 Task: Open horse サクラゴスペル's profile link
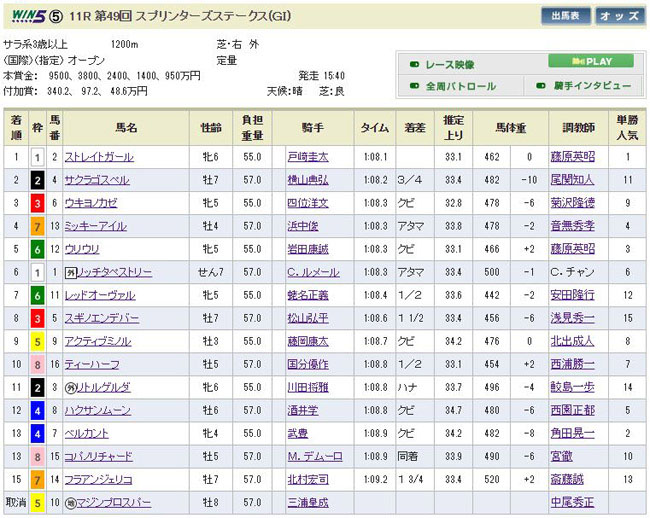(x=96, y=180)
